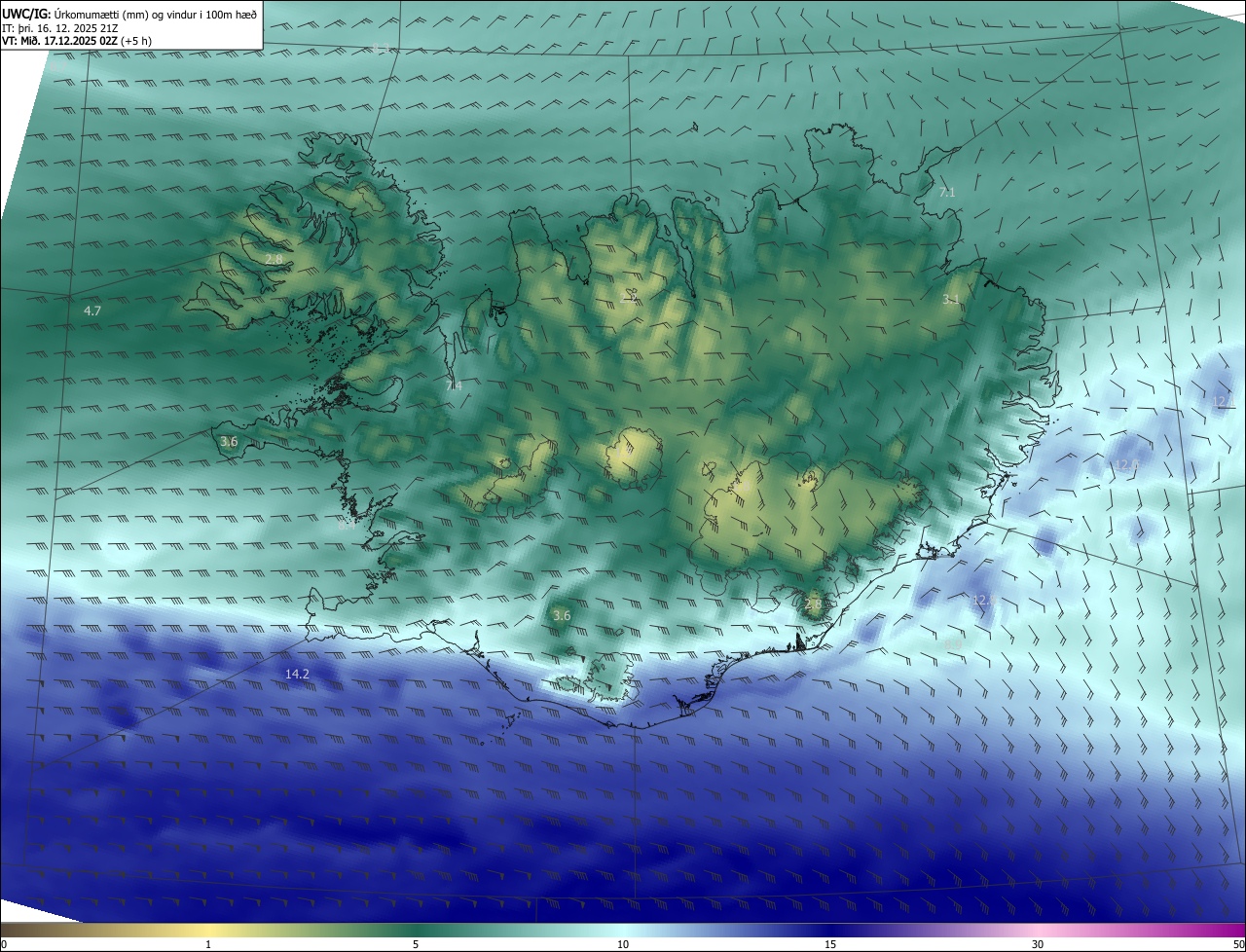The image size is (1246, 952).
Task: Click the 3.1 value in east Iceland
Action: [951, 300]
